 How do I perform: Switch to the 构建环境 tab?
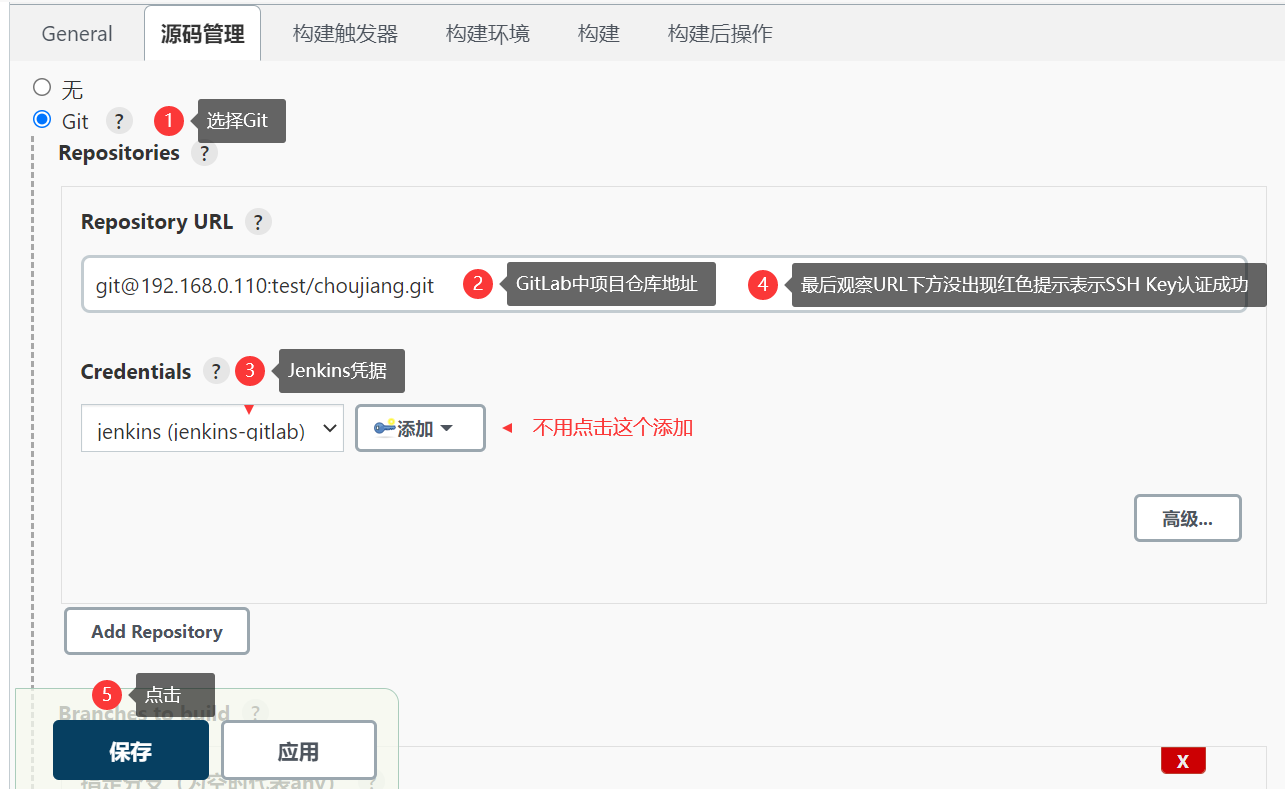pos(488,33)
